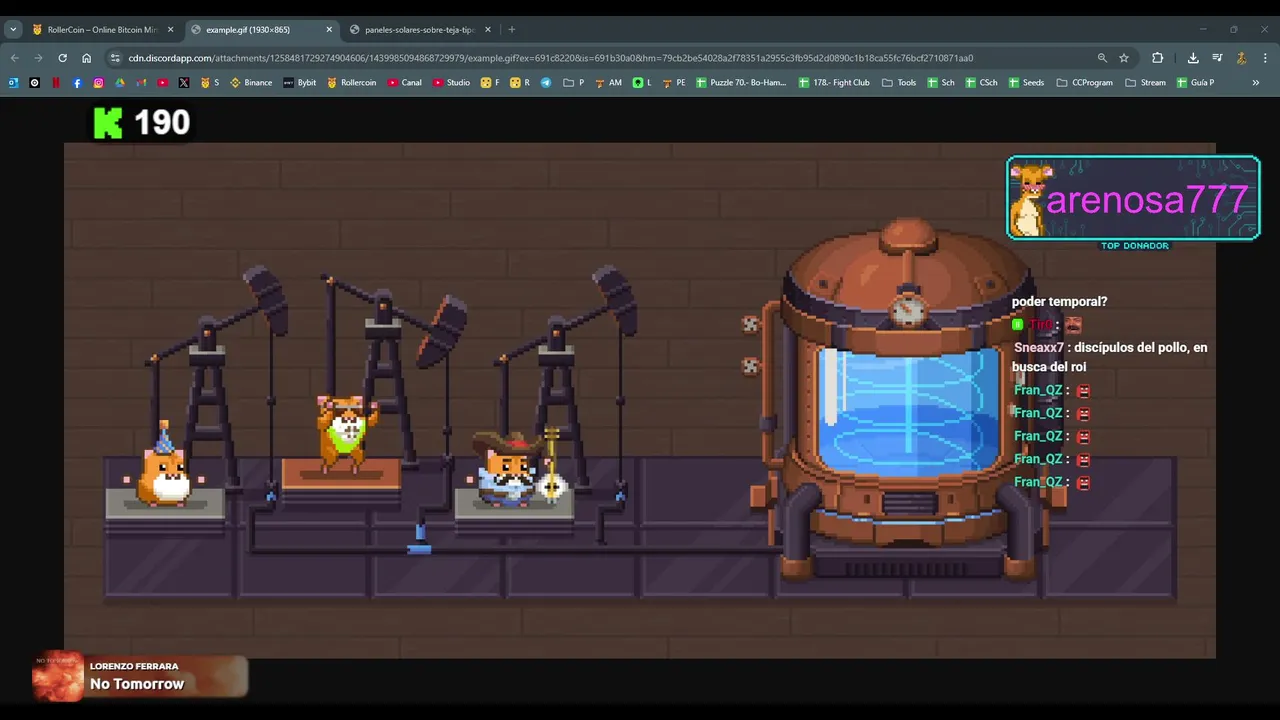The height and width of the screenshot is (720, 1280).
Task: Expand the Stream bookmark folder
Action: point(1145,82)
